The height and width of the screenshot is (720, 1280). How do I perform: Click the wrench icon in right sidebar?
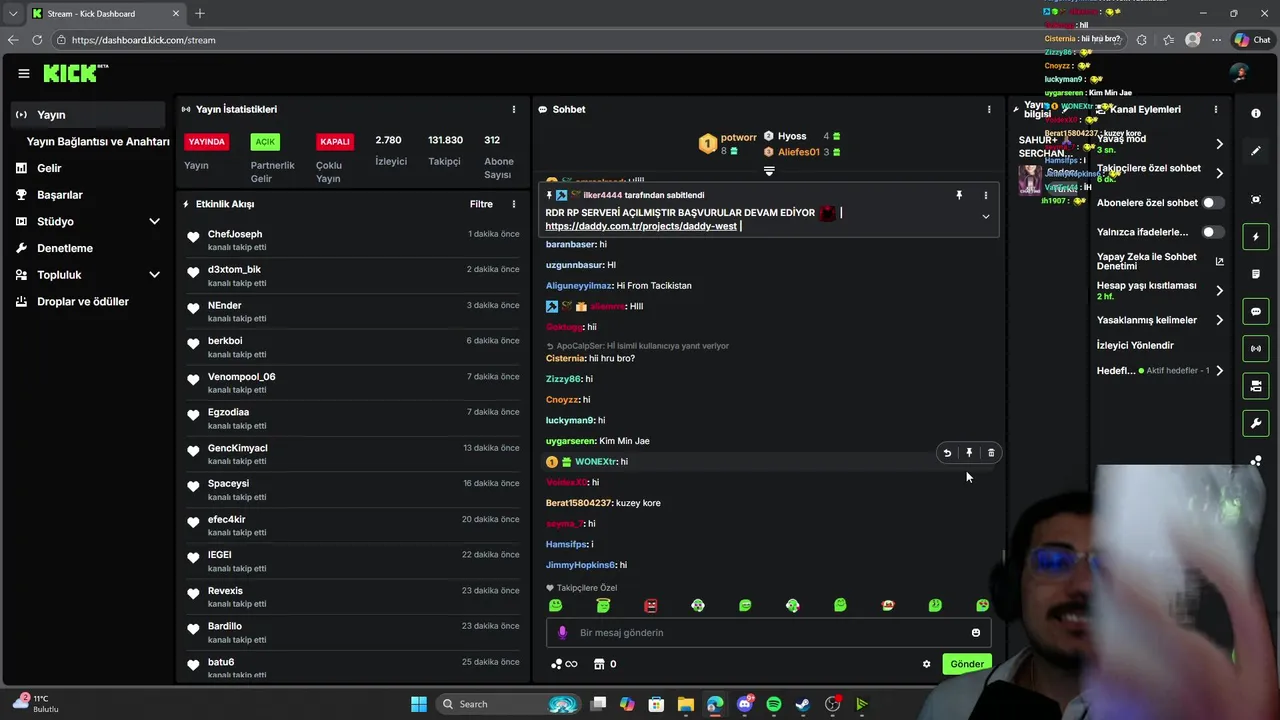tap(1256, 424)
